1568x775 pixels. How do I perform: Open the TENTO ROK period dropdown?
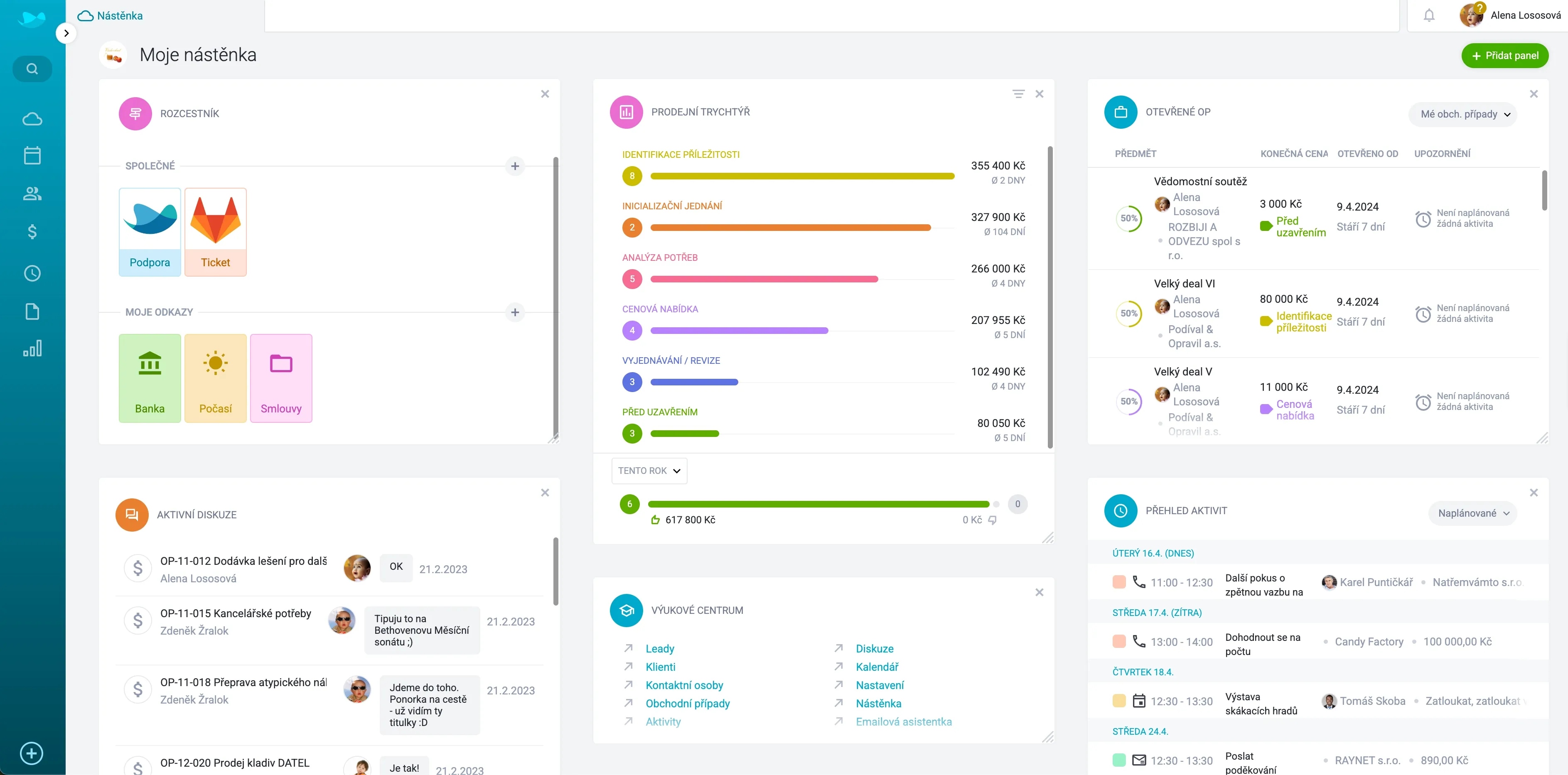[x=649, y=471]
